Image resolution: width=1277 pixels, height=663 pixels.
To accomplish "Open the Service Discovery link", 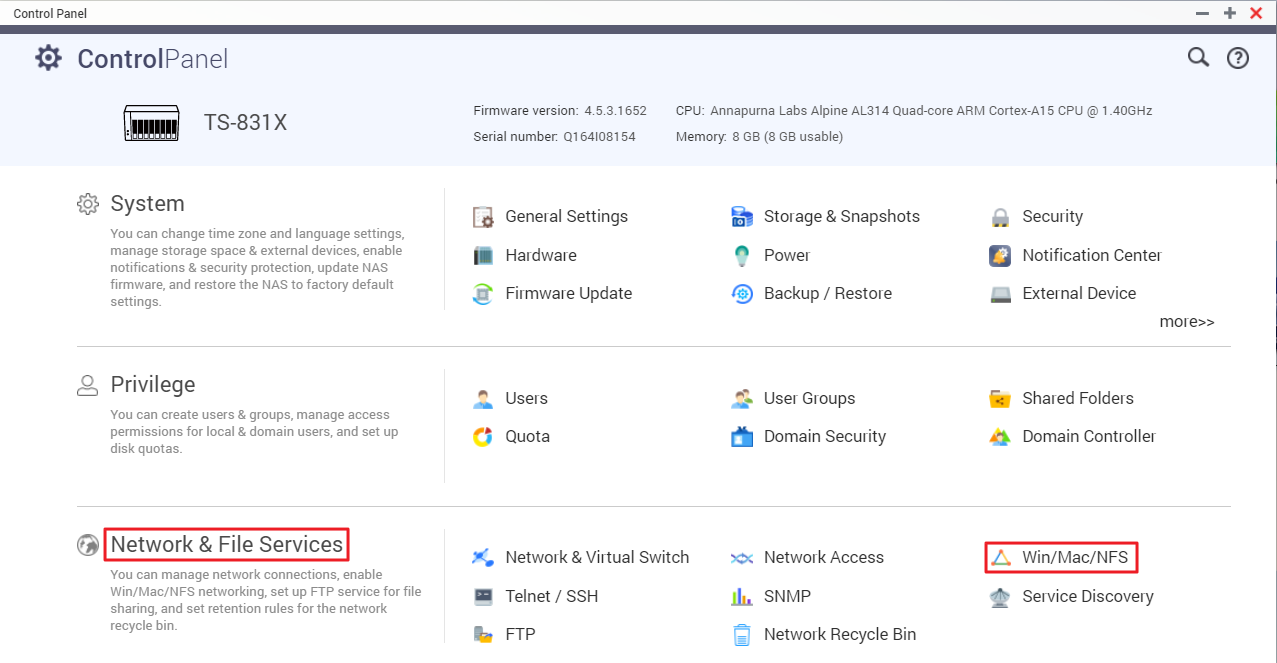I will coord(1088,597).
